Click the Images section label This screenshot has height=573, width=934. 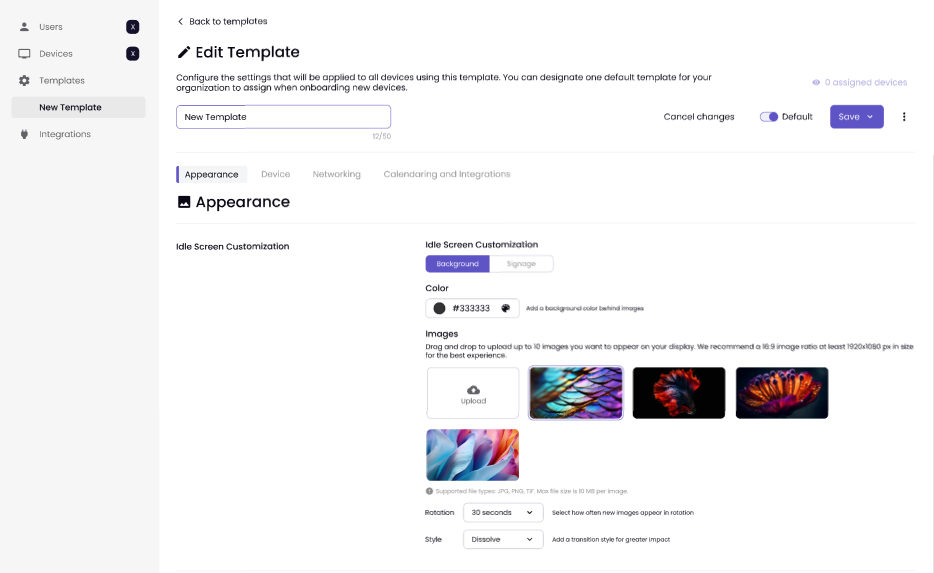[x=441, y=334]
